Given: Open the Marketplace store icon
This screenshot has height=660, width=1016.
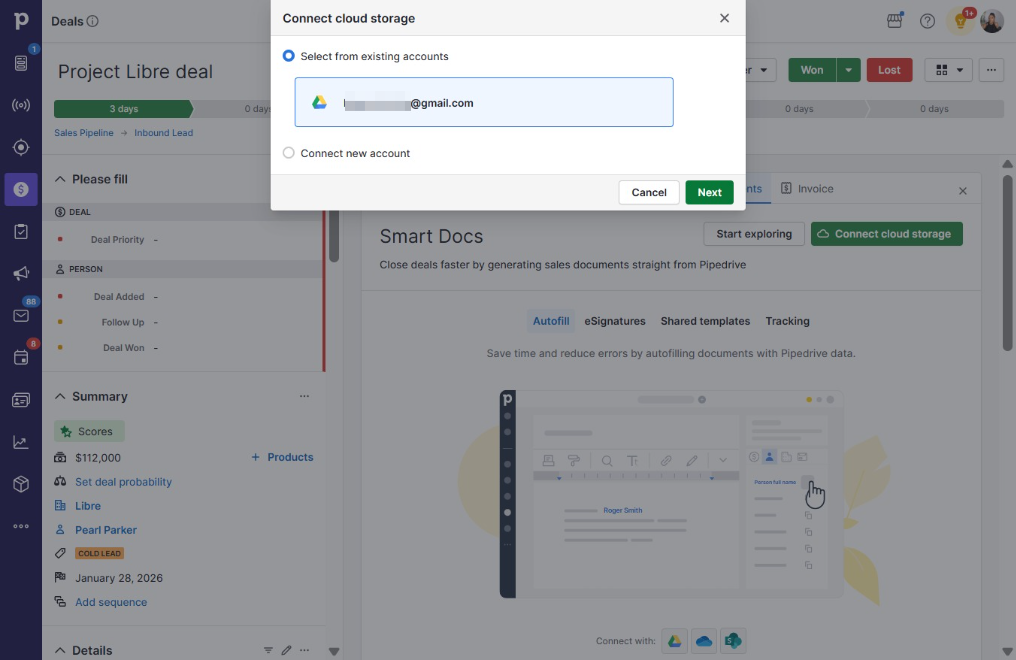Looking at the screenshot, I should [x=895, y=21].
